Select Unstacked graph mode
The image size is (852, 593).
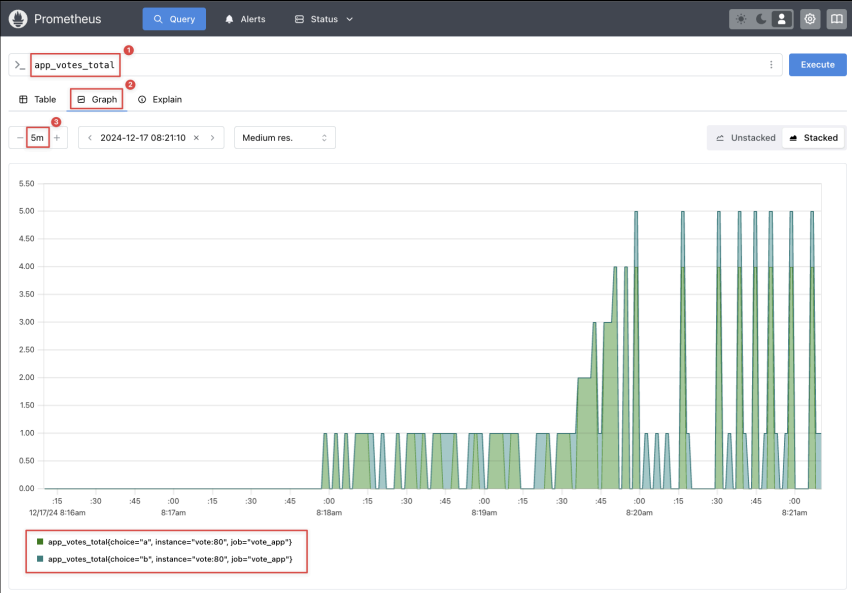click(746, 138)
